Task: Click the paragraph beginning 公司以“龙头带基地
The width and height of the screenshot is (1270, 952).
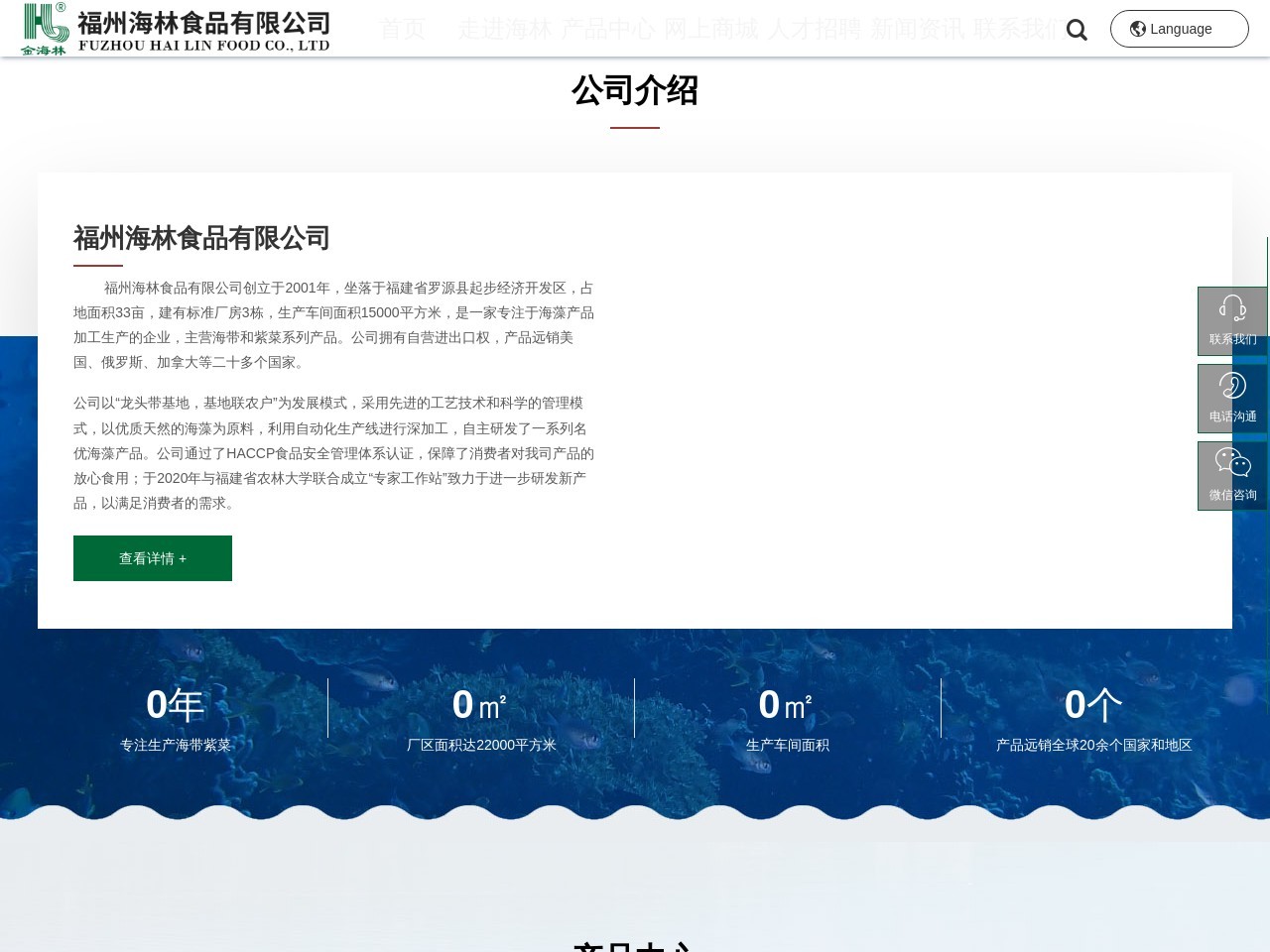Action: click(334, 453)
